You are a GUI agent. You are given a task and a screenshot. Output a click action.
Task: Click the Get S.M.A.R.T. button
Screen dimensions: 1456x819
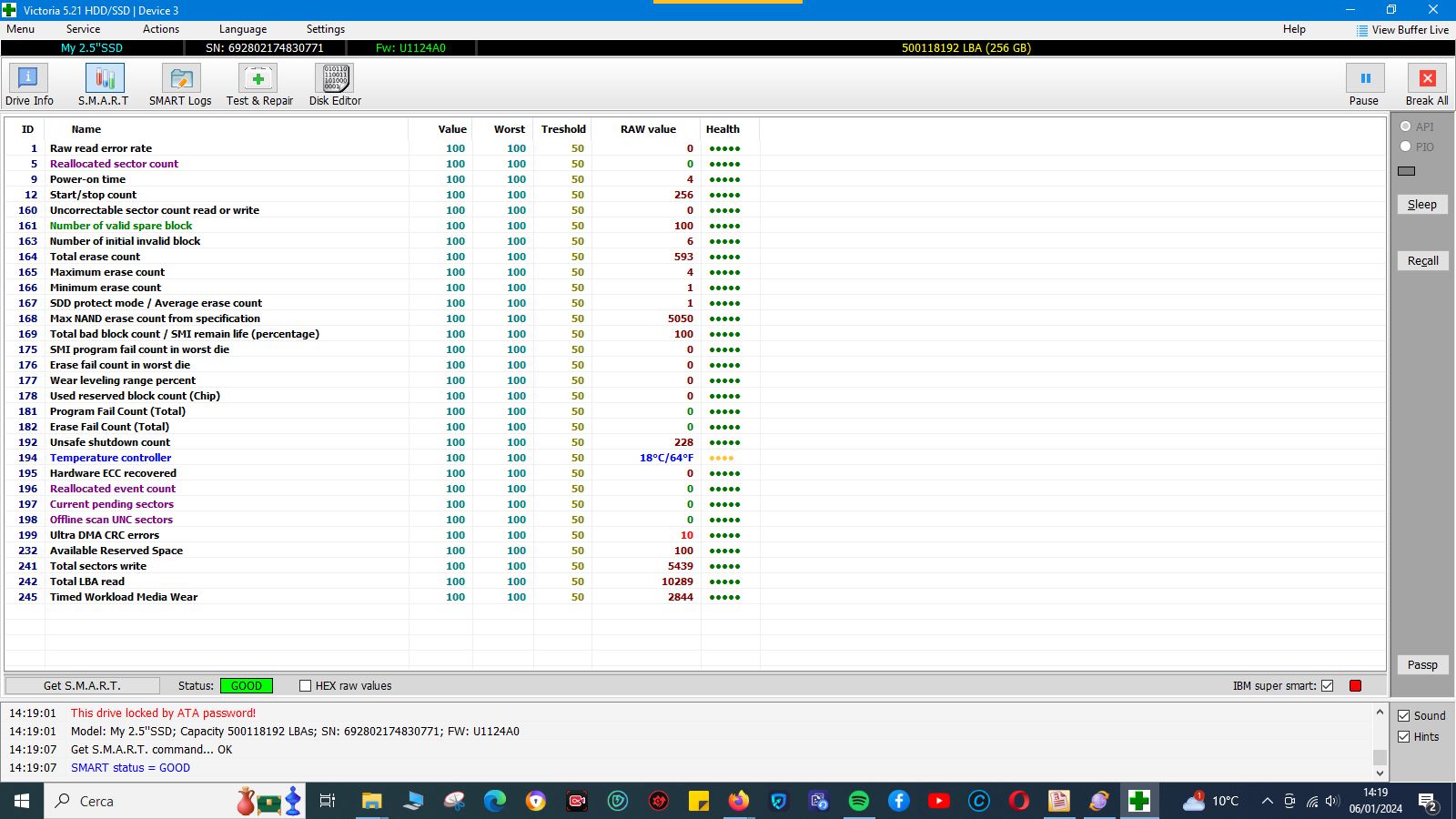point(82,686)
